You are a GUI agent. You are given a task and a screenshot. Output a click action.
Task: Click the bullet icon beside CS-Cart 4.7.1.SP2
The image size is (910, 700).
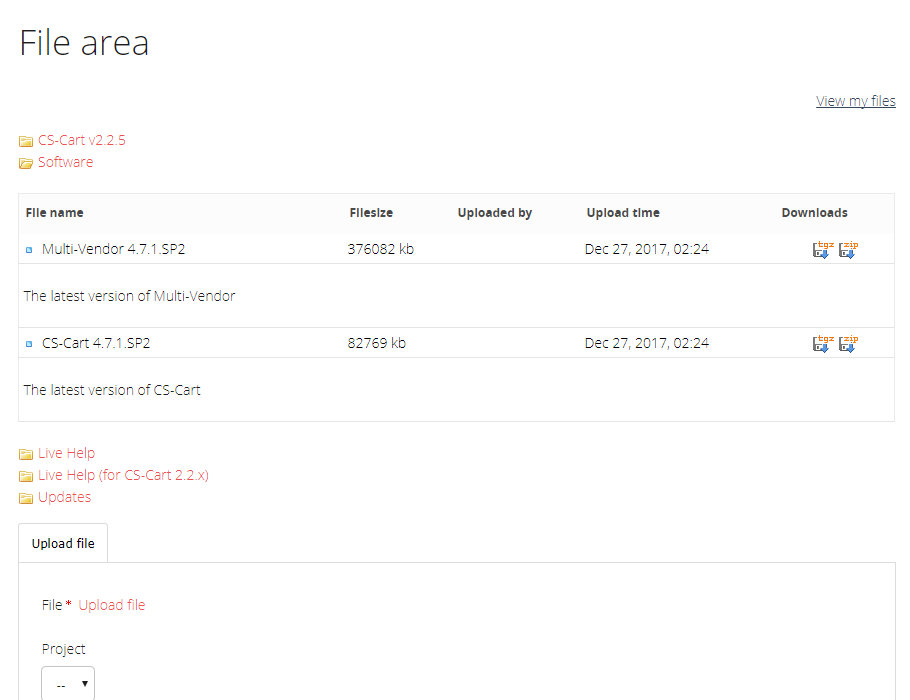pyautogui.click(x=29, y=344)
